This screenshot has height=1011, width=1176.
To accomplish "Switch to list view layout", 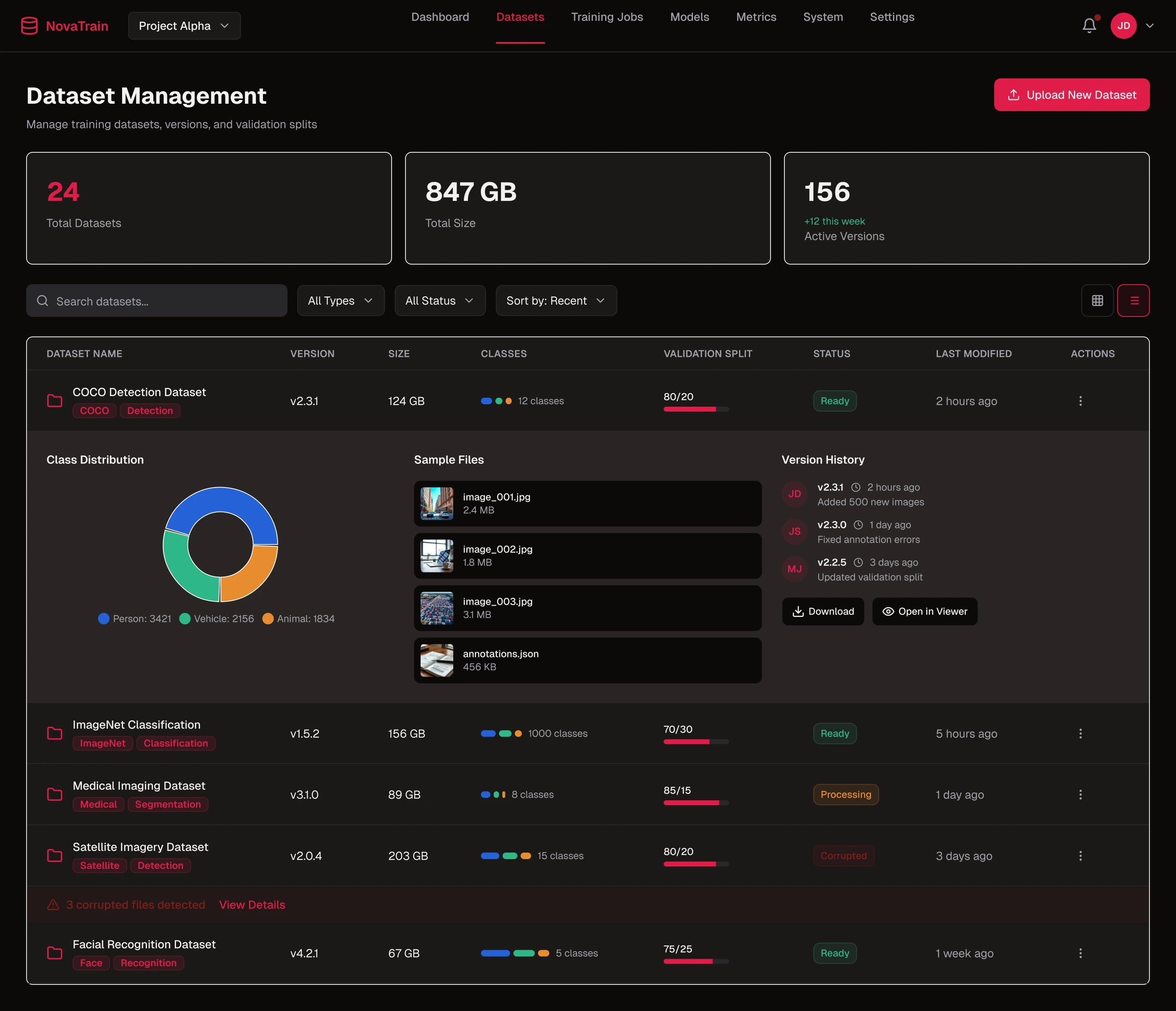I will tap(1134, 300).
